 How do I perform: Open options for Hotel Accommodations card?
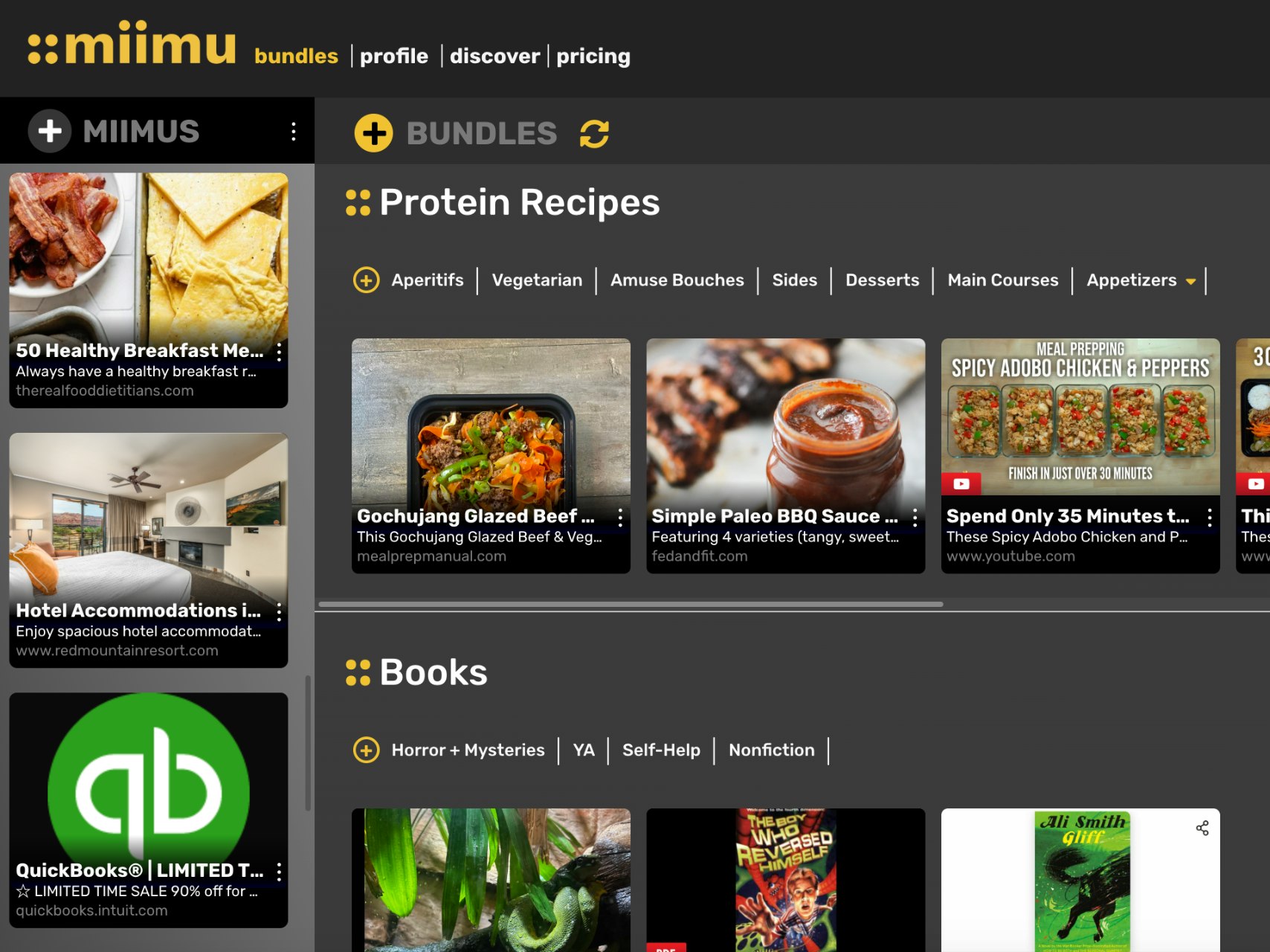tap(279, 612)
